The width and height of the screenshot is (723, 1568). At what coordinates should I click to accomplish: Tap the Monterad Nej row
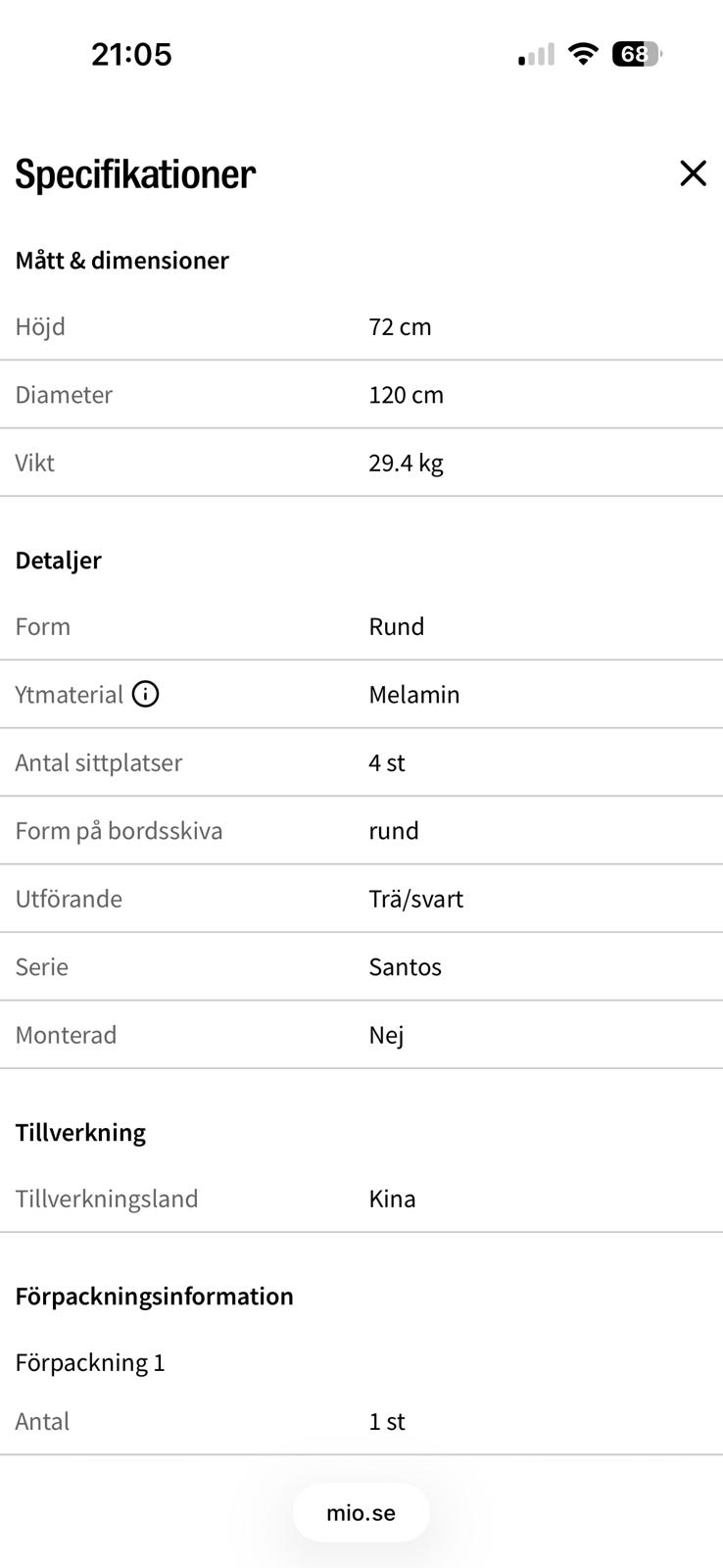pyautogui.click(x=361, y=1035)
